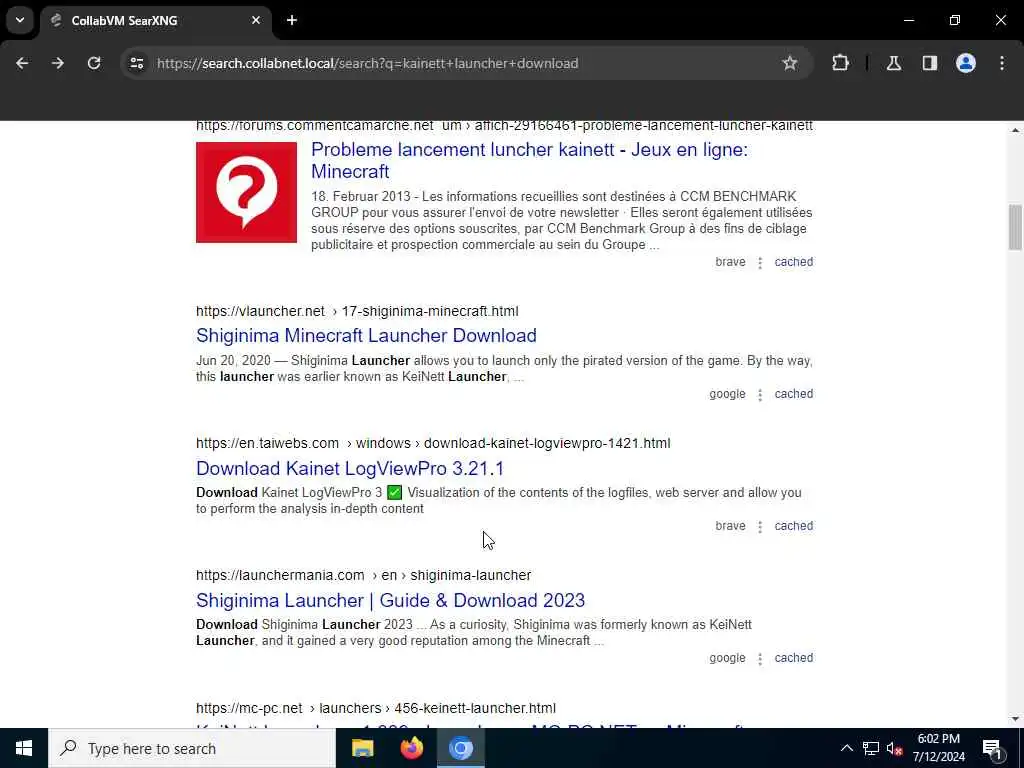Open cached copy of launchermania result
The width and height of the screenshot is (1024, 768).
click(793, 658)
